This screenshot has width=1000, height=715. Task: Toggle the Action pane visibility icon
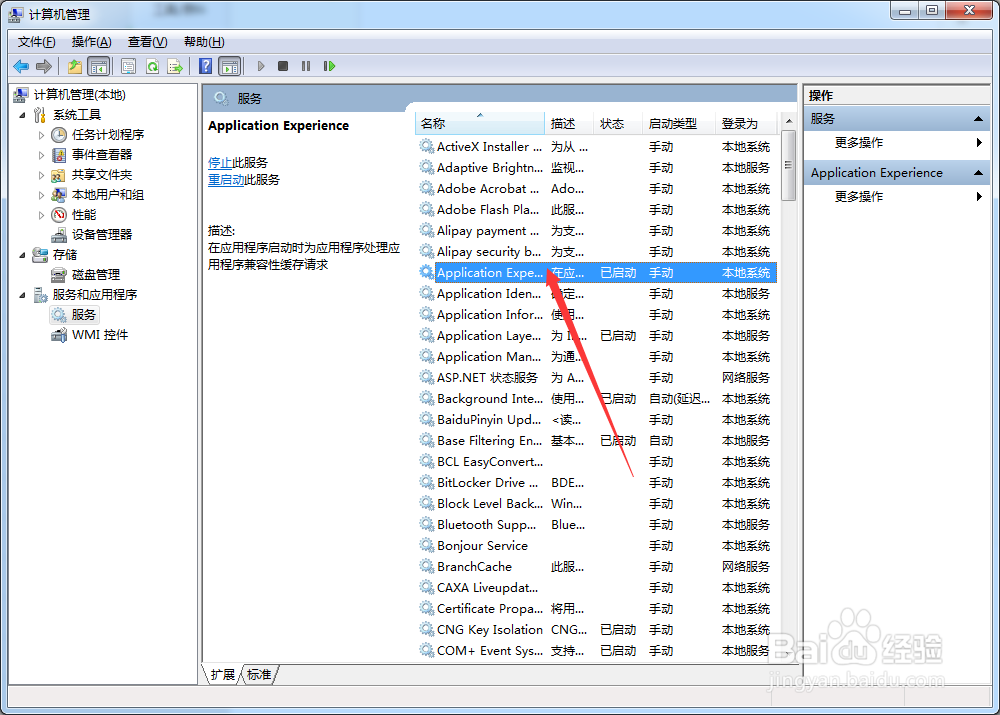click(x=229, y=66)
